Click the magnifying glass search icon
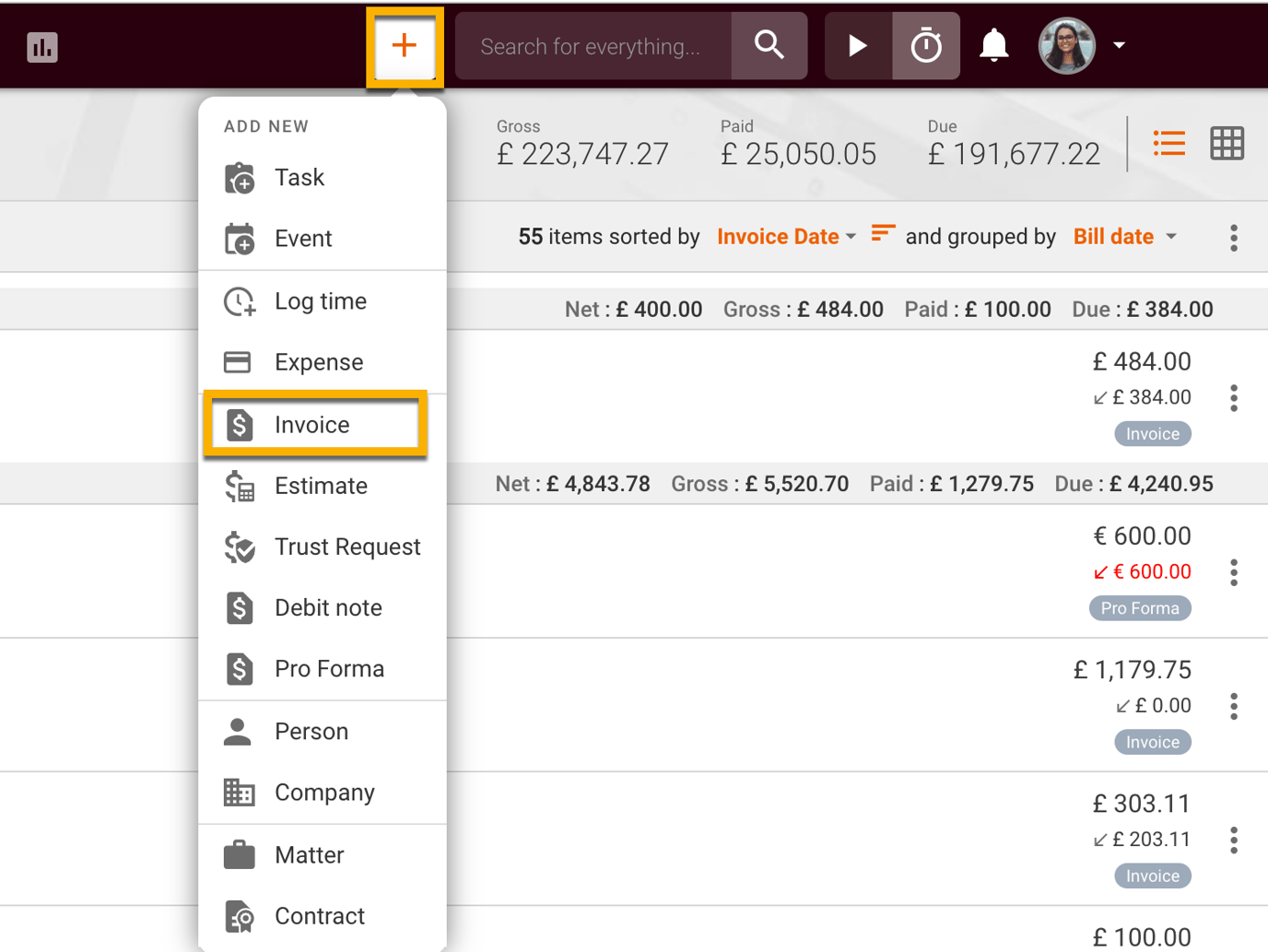Image resolution: width=1268 pixels, height=952 pixels. pos(769,45)
